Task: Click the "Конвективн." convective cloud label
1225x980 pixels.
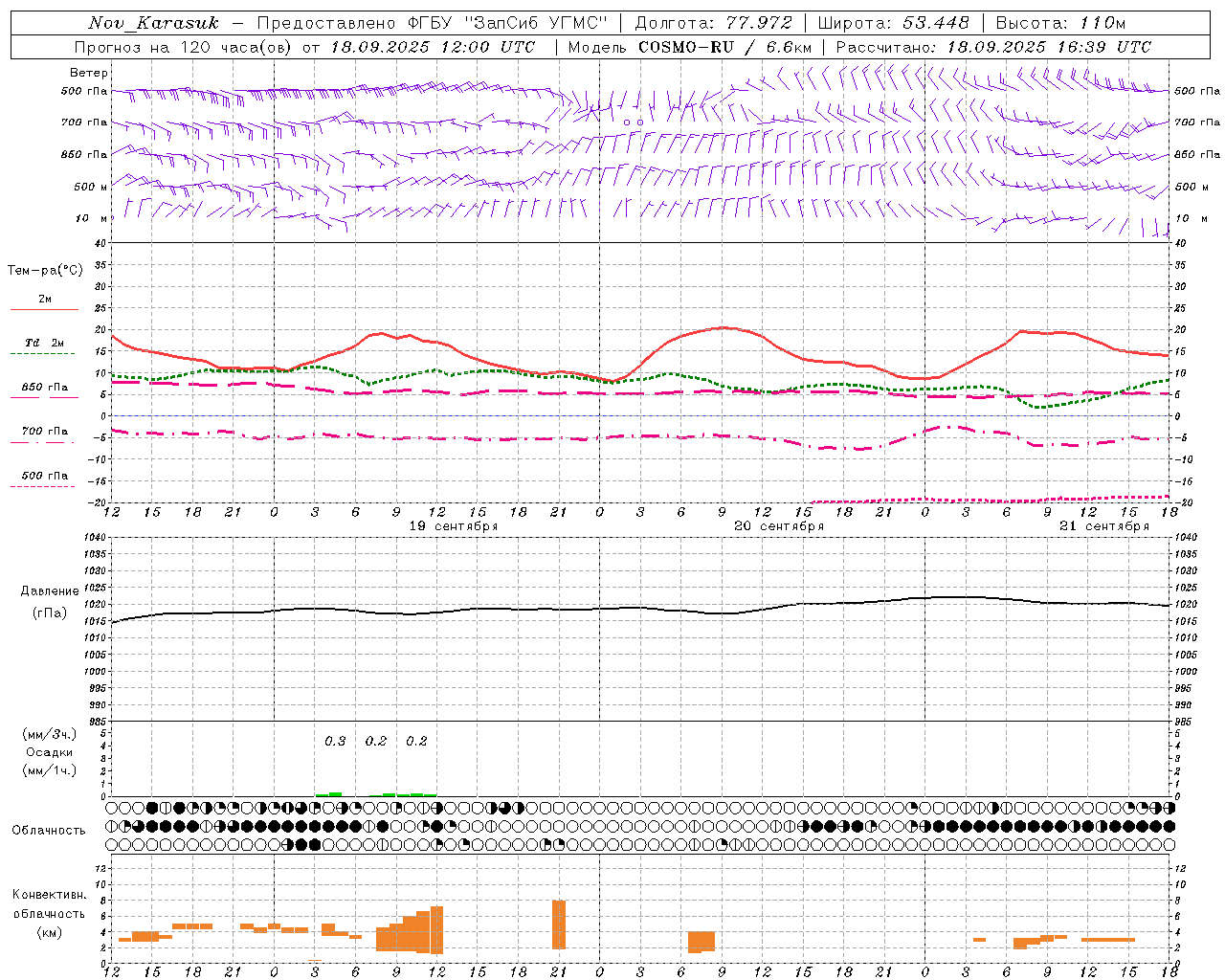Action: [x=50, y=895]
